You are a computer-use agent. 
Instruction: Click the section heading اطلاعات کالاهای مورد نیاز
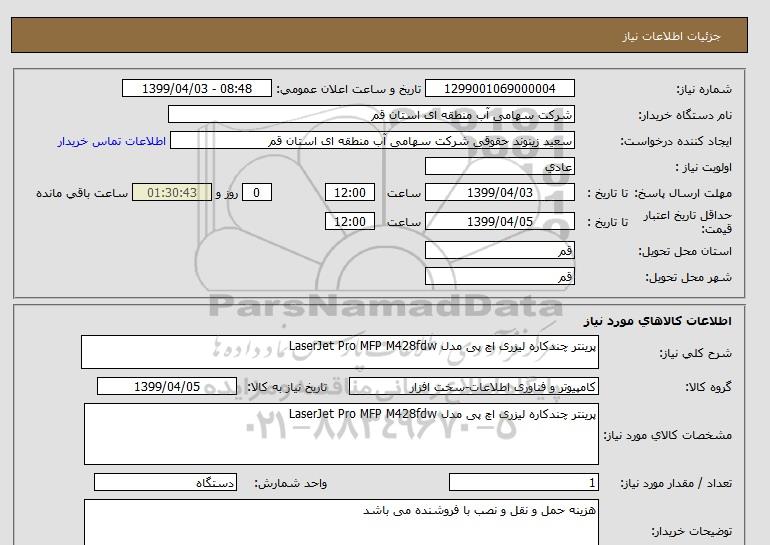coord(658,321)
